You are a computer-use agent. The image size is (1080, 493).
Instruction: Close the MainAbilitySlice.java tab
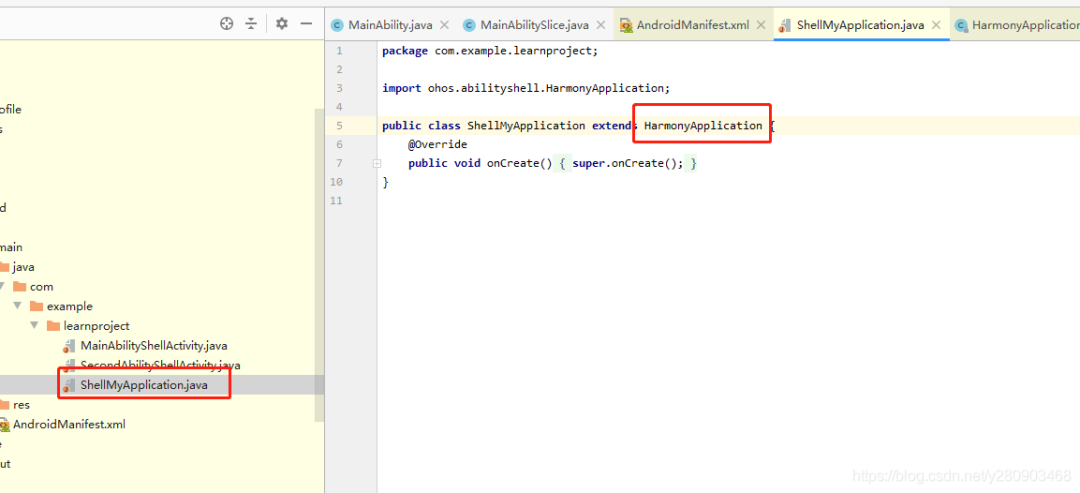tap(601, 25)
